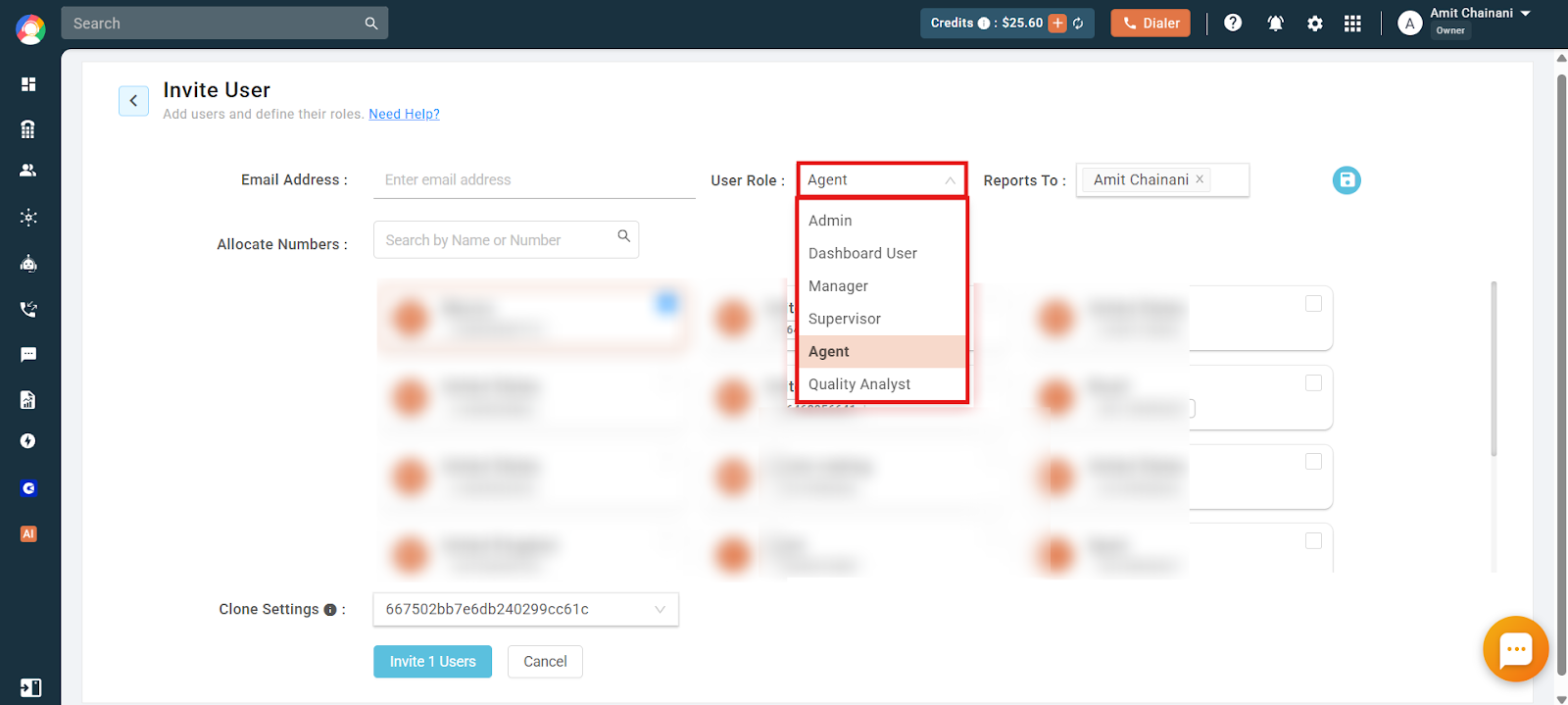Click the Invite 1 Users button

432,662
